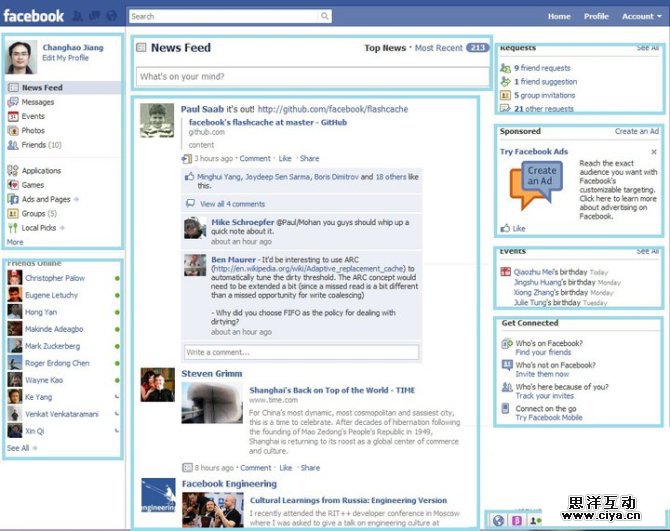The height and width of the screenshot is (531, 670).
Task: Click the friends online icon in bottom bar
Action: tap(535, 520)
